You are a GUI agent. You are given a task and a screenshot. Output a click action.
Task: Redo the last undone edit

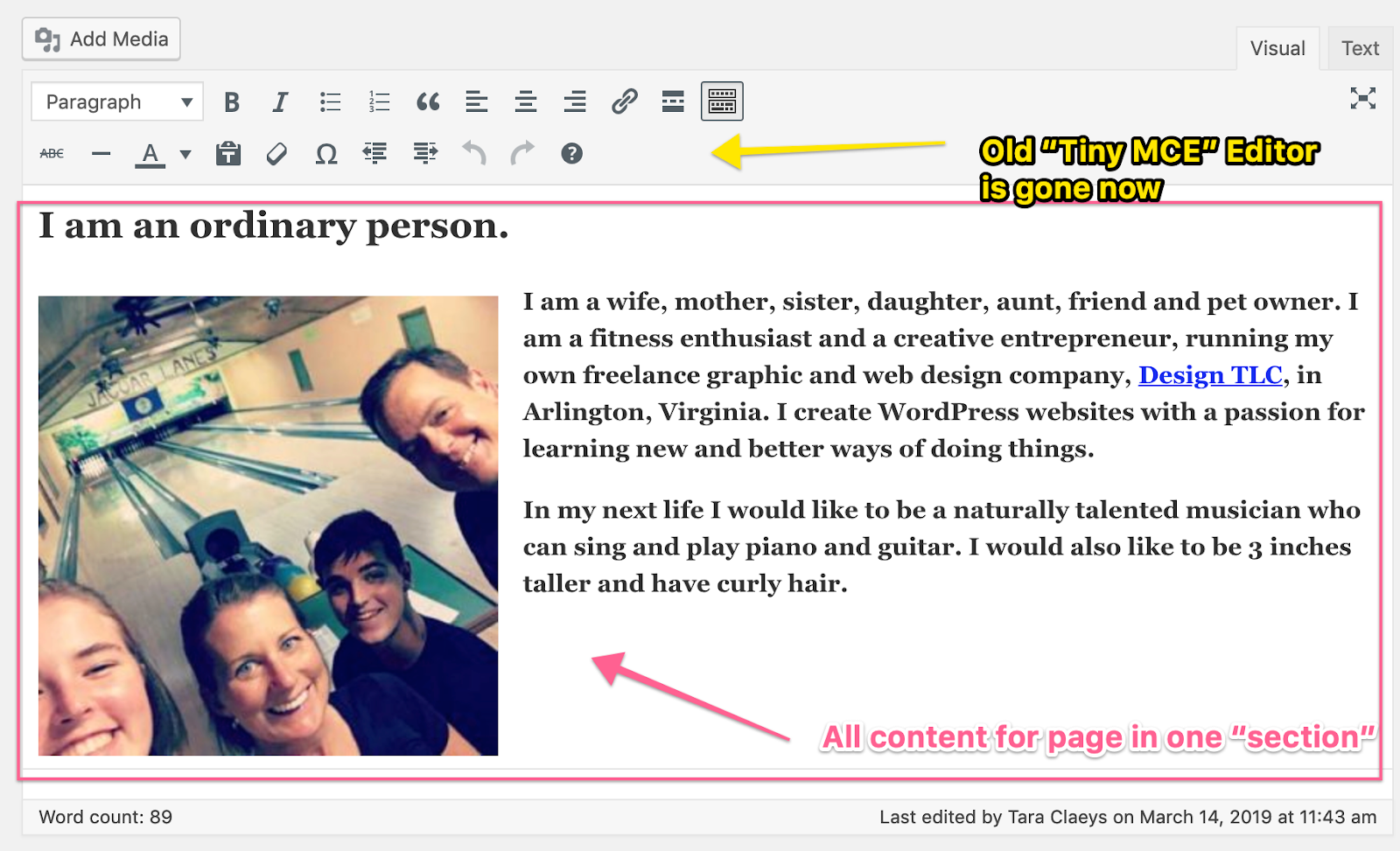(x=522, y=154)
